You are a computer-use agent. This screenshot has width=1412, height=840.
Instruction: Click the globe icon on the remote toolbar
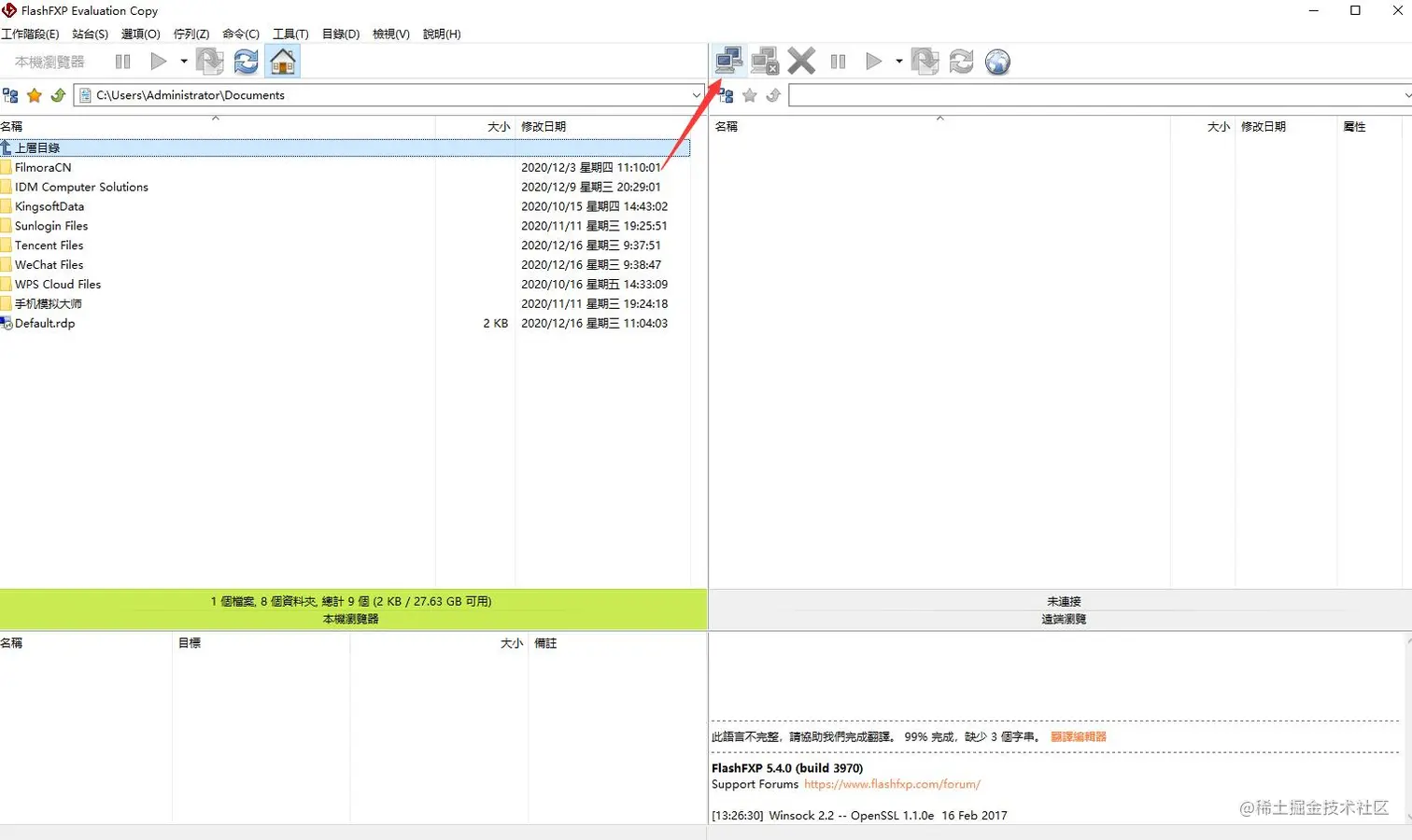pos(997,62)
